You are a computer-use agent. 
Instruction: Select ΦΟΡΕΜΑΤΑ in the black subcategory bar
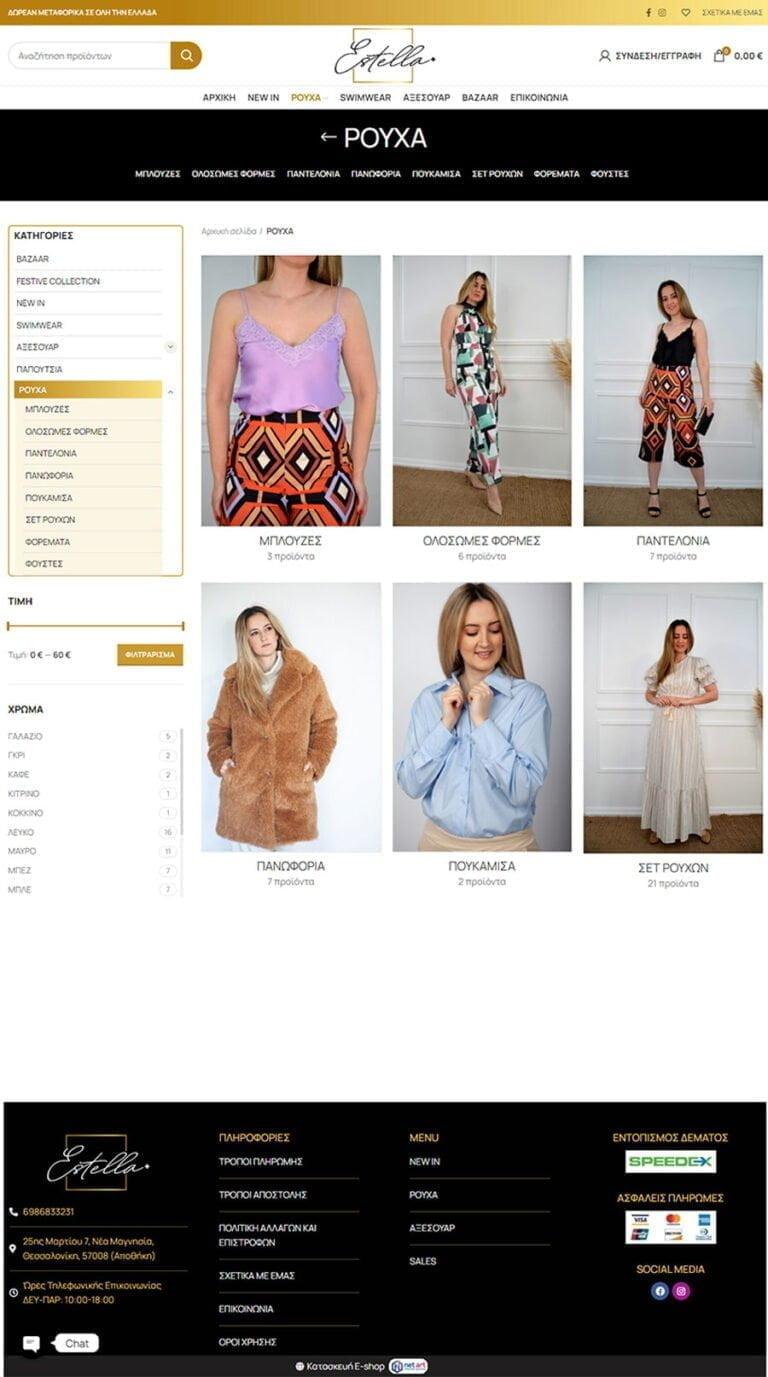pos(556,174)
